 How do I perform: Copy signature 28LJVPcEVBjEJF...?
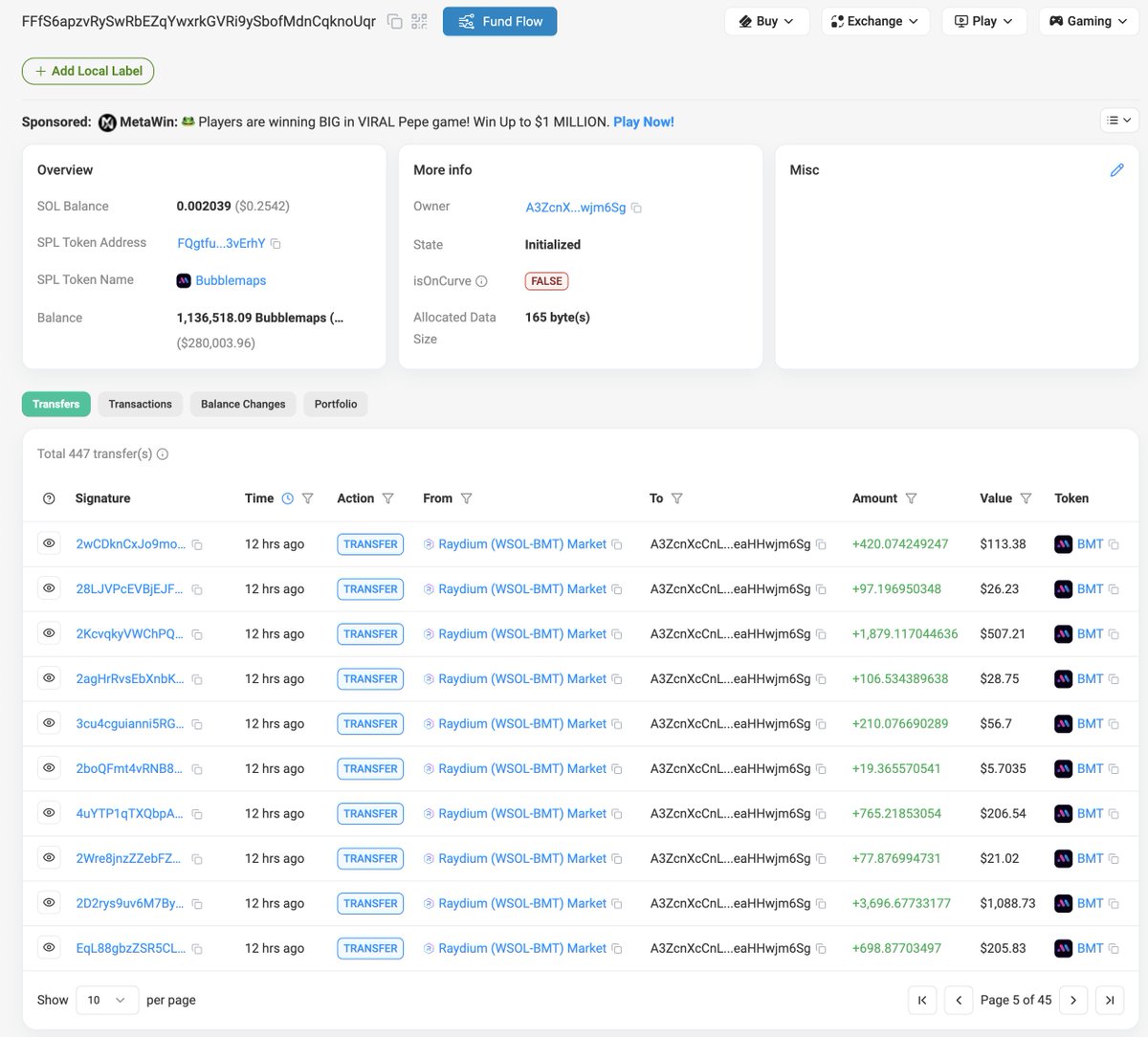coord(196,590)
